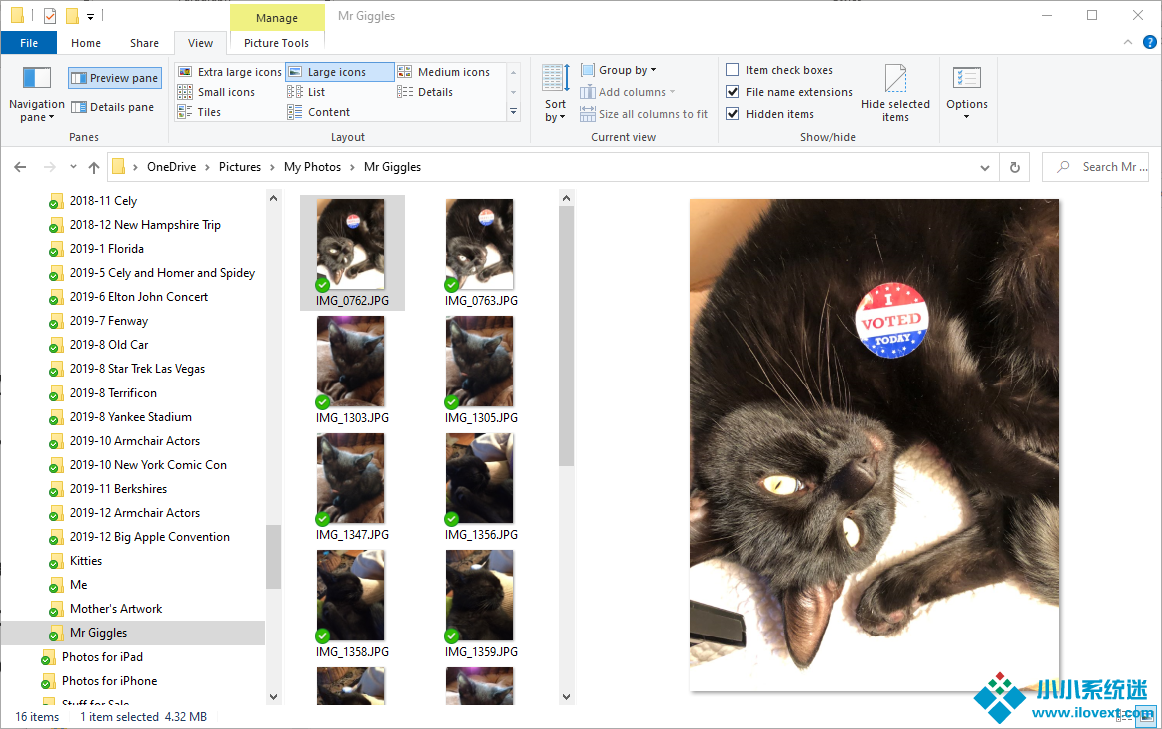Click the file list scrollbar thumb
Viewport: 1162px width, 729px height.
pos(566,336)
